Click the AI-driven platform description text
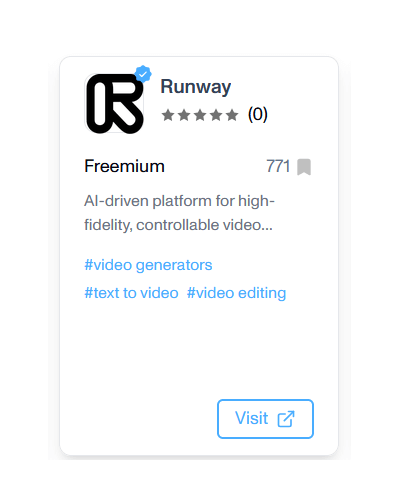Viewport: 400px width, 500px height. (179, 213)
